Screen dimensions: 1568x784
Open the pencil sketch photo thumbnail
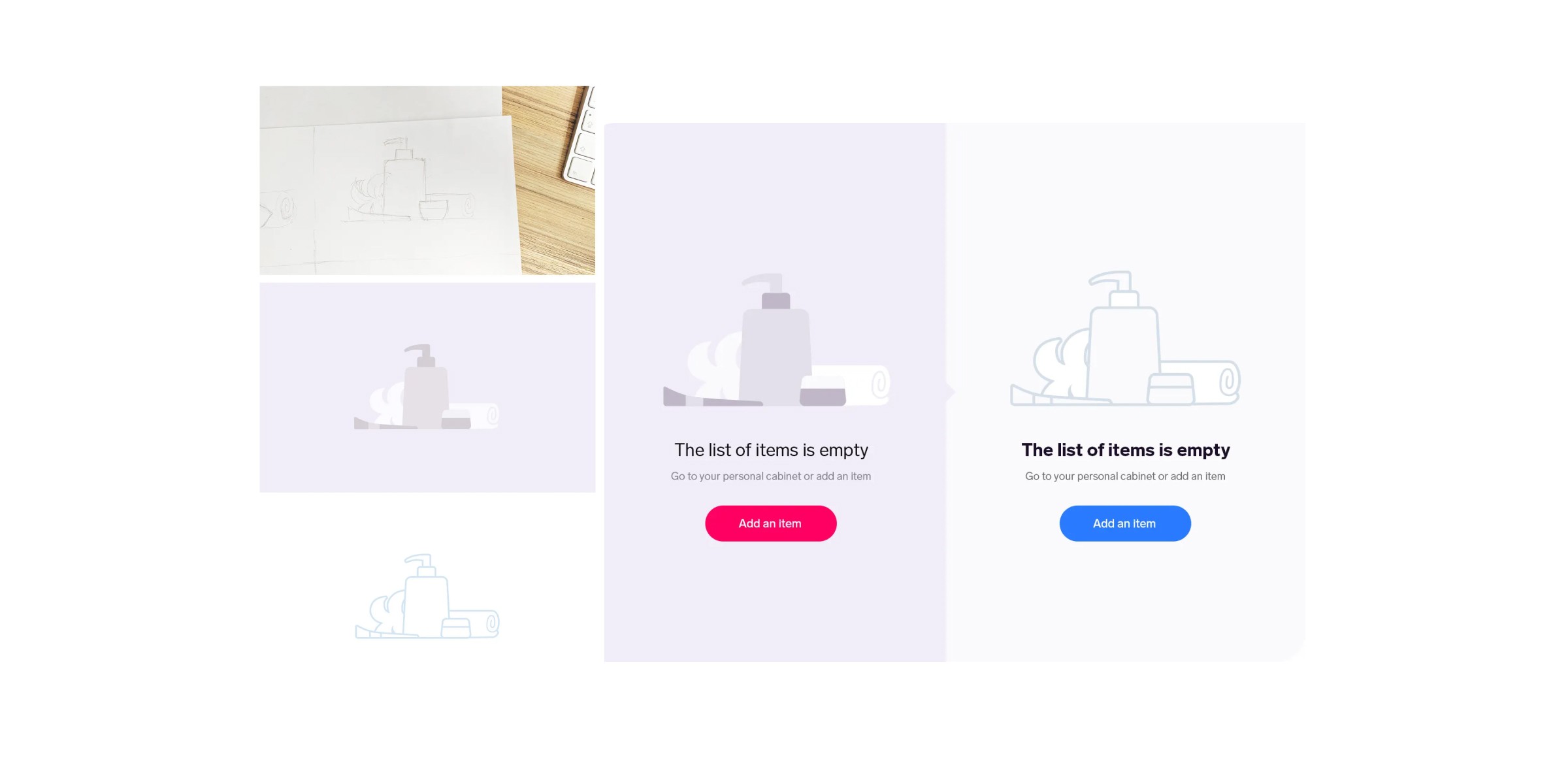click(x=427, y=180)
